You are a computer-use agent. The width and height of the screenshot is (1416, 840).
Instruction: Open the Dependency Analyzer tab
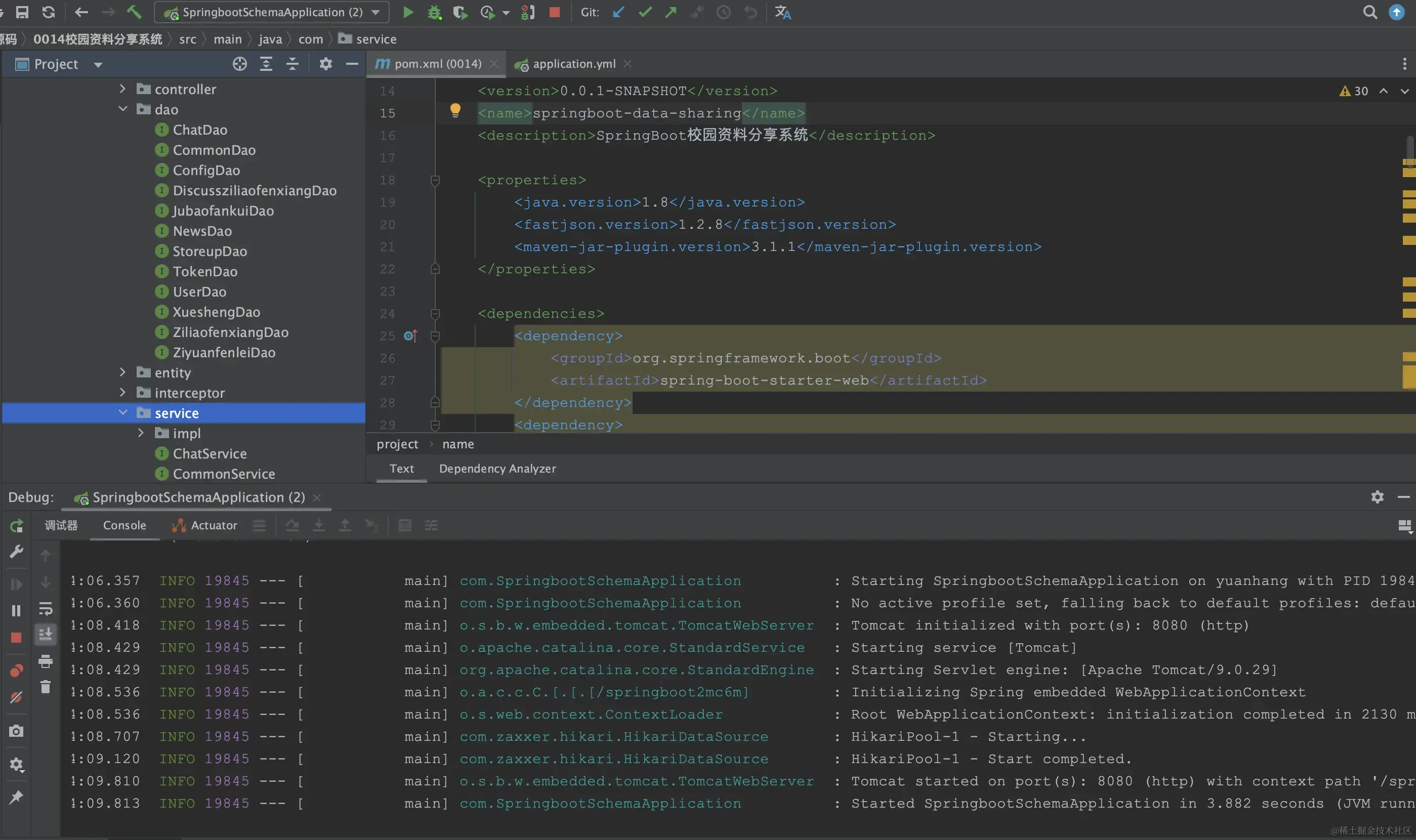pos(497,469)
